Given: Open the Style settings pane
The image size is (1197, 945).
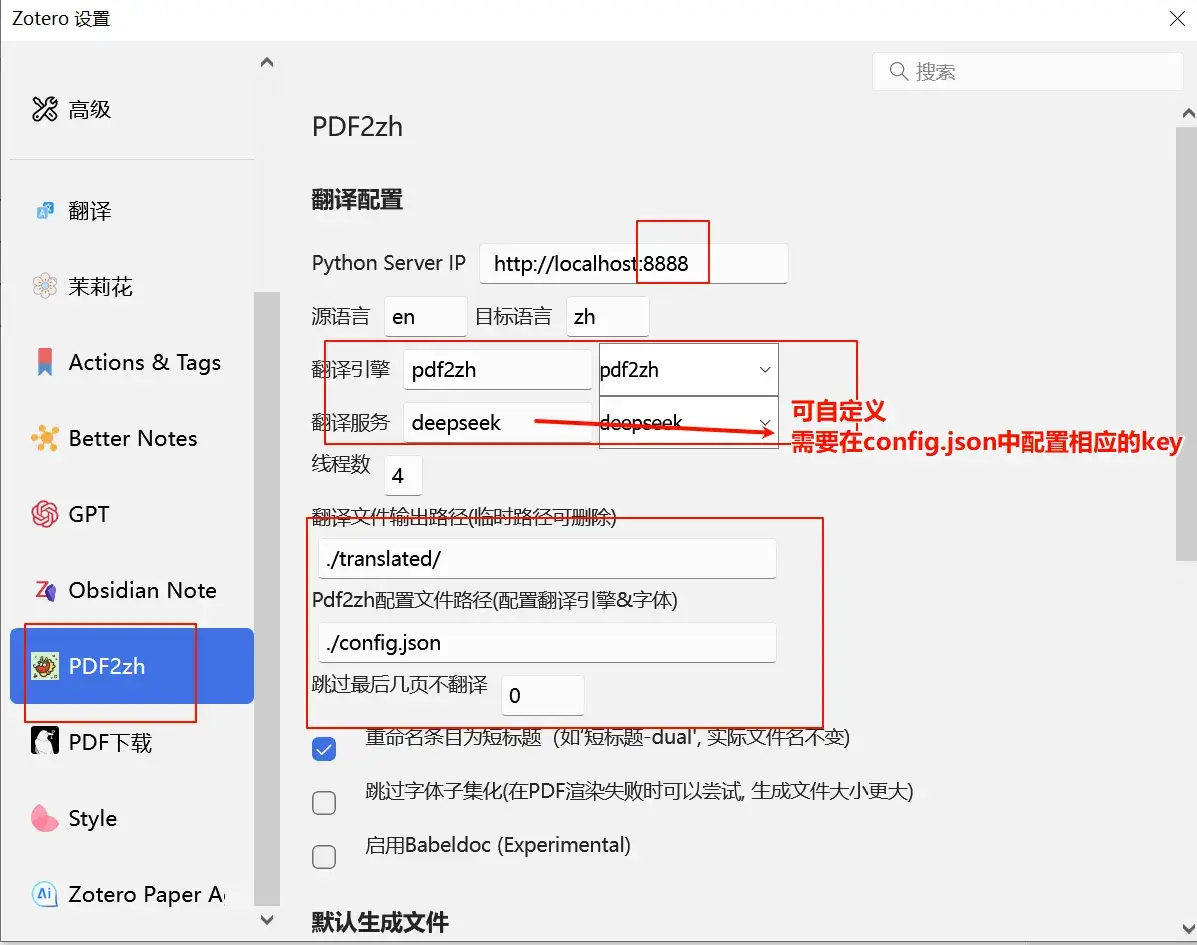Looking at the screenshot, I should click(92, 818).
